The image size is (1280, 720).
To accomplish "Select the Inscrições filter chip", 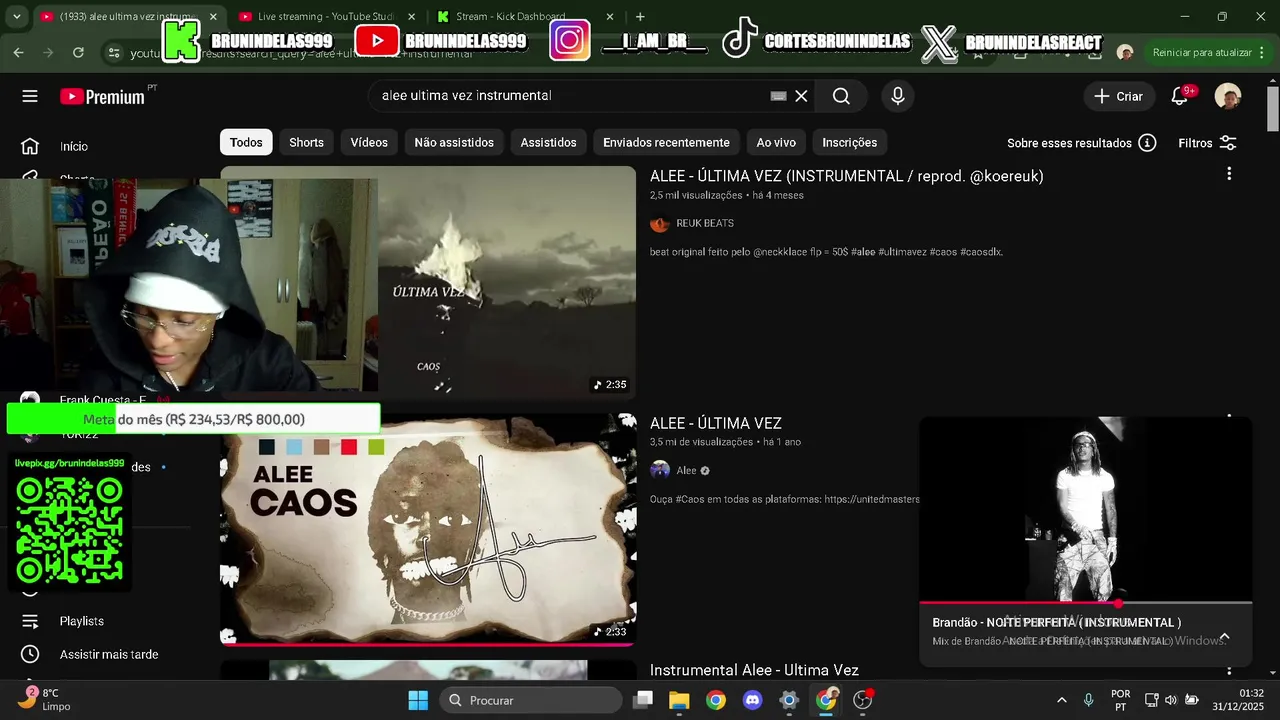I will click(849, 142).
